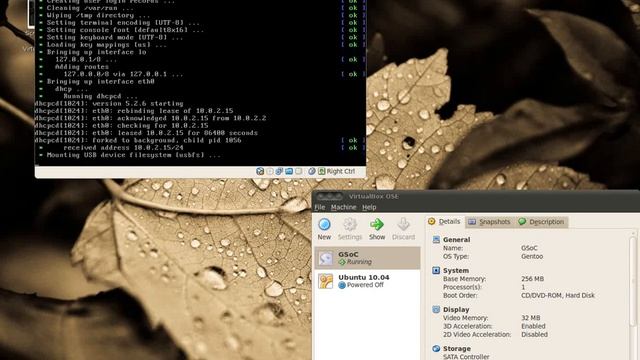Image resolution: width=640 pixels, height=360 pixels.
Task: Open the File menu in VirtualBox OSE
Action: click(320, 207)
